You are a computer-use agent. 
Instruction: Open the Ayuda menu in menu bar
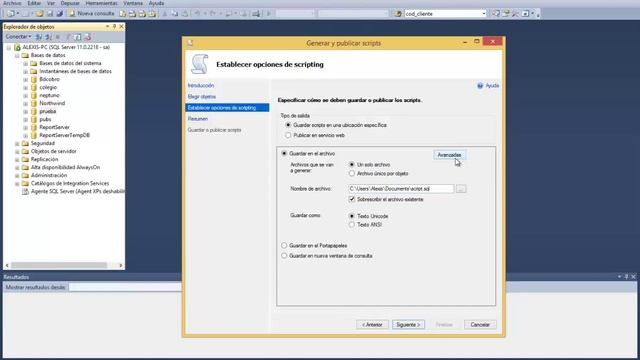156,3
